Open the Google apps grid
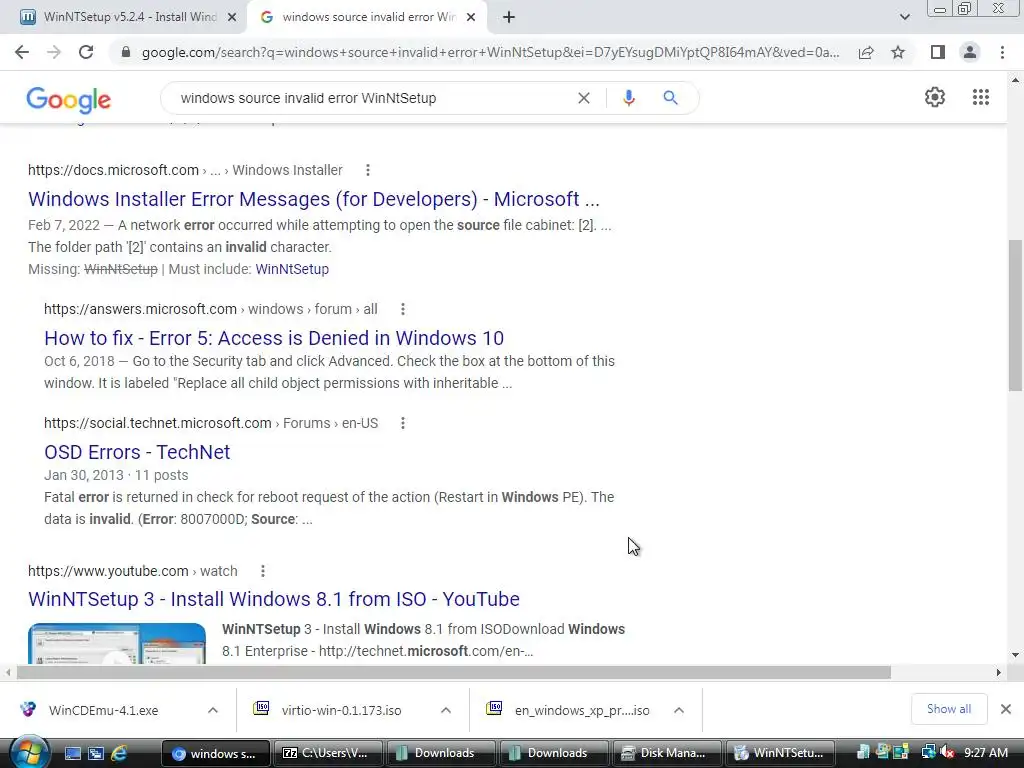The image size is (1024, 768). [x=980, y=97]
